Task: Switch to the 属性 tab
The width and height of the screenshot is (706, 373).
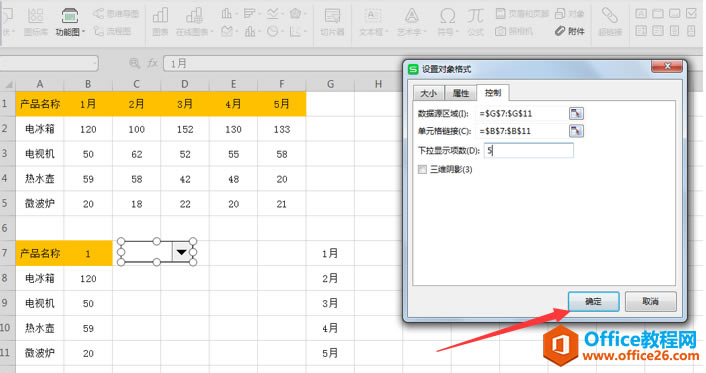Action: [461, 93]
